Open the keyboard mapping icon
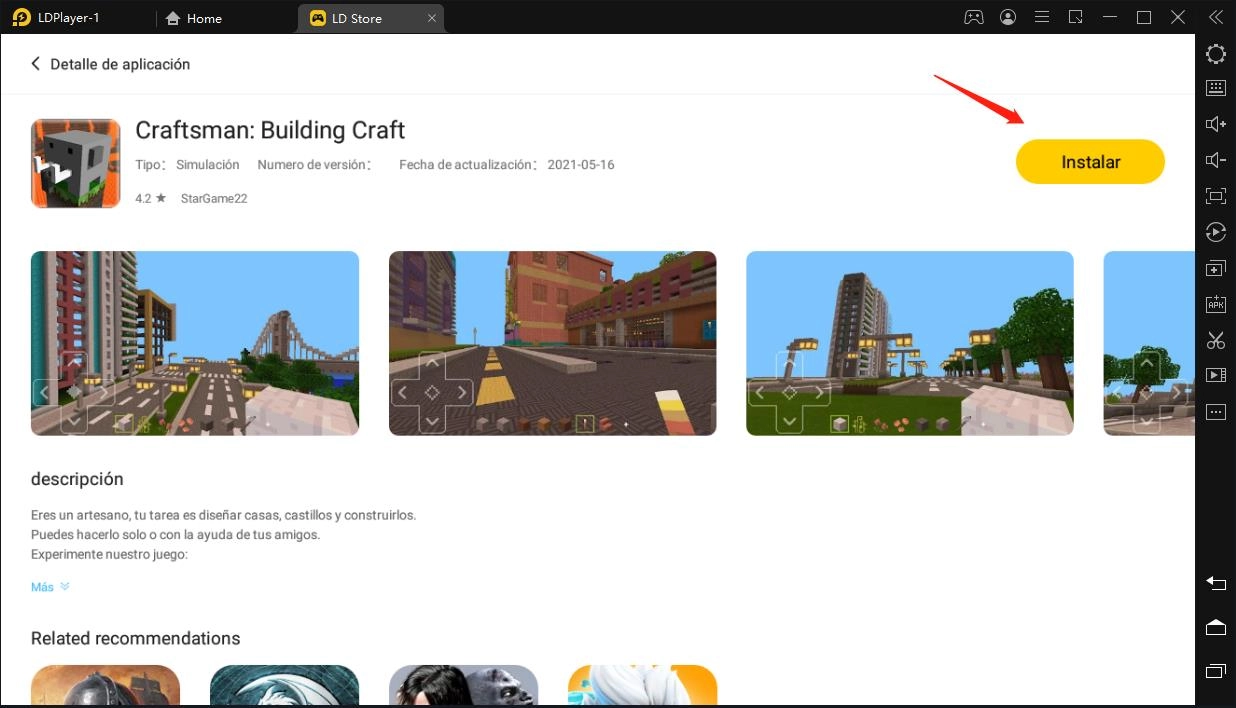This screenshot has width=1236, height=708. click(x=1216, y=88)
